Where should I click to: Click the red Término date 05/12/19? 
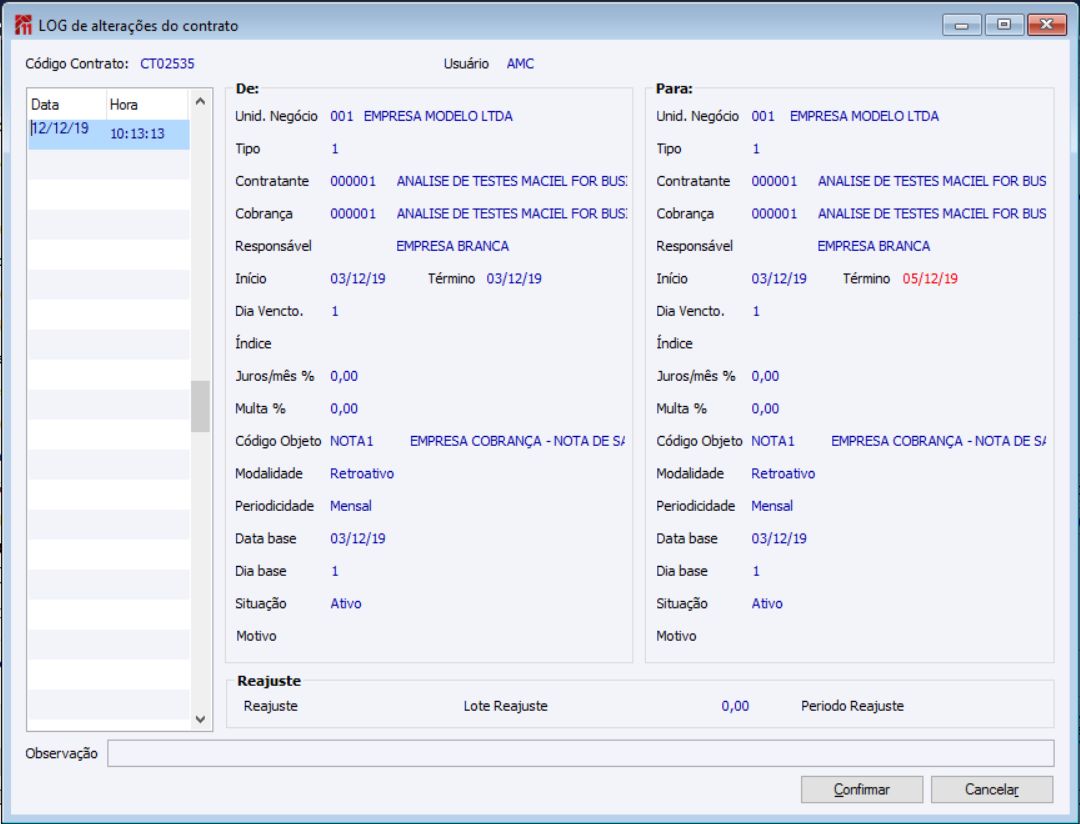tap(929, 279)
